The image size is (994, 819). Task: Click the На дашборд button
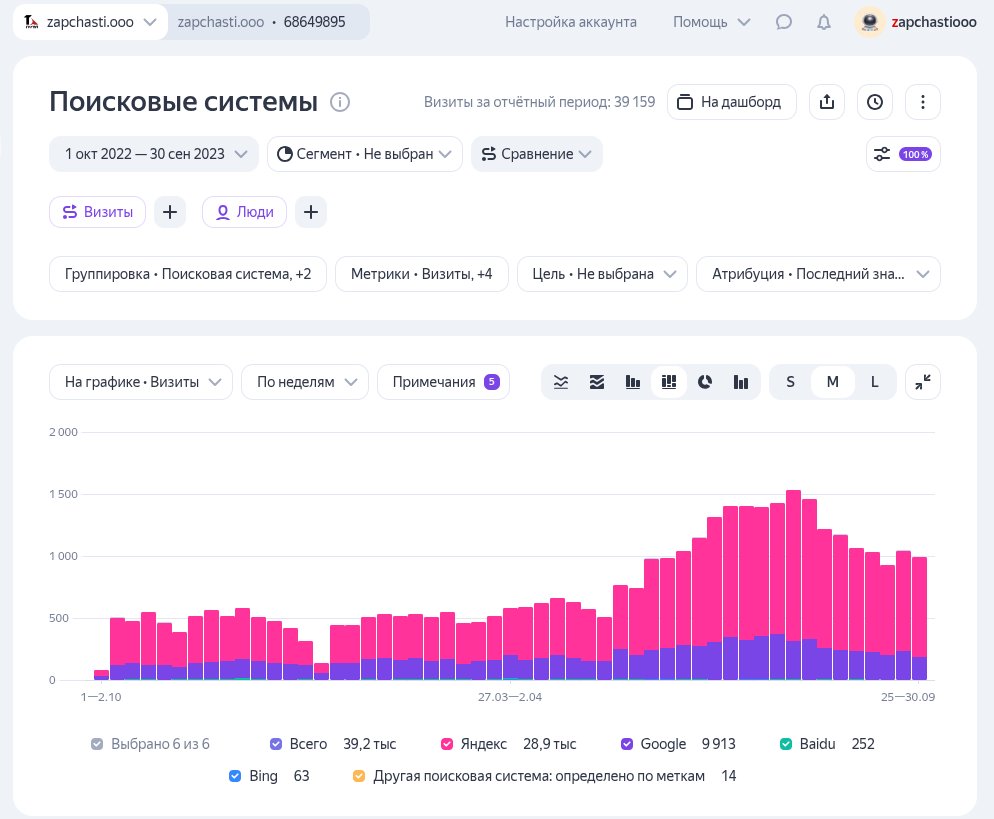(x=730, y=102)
